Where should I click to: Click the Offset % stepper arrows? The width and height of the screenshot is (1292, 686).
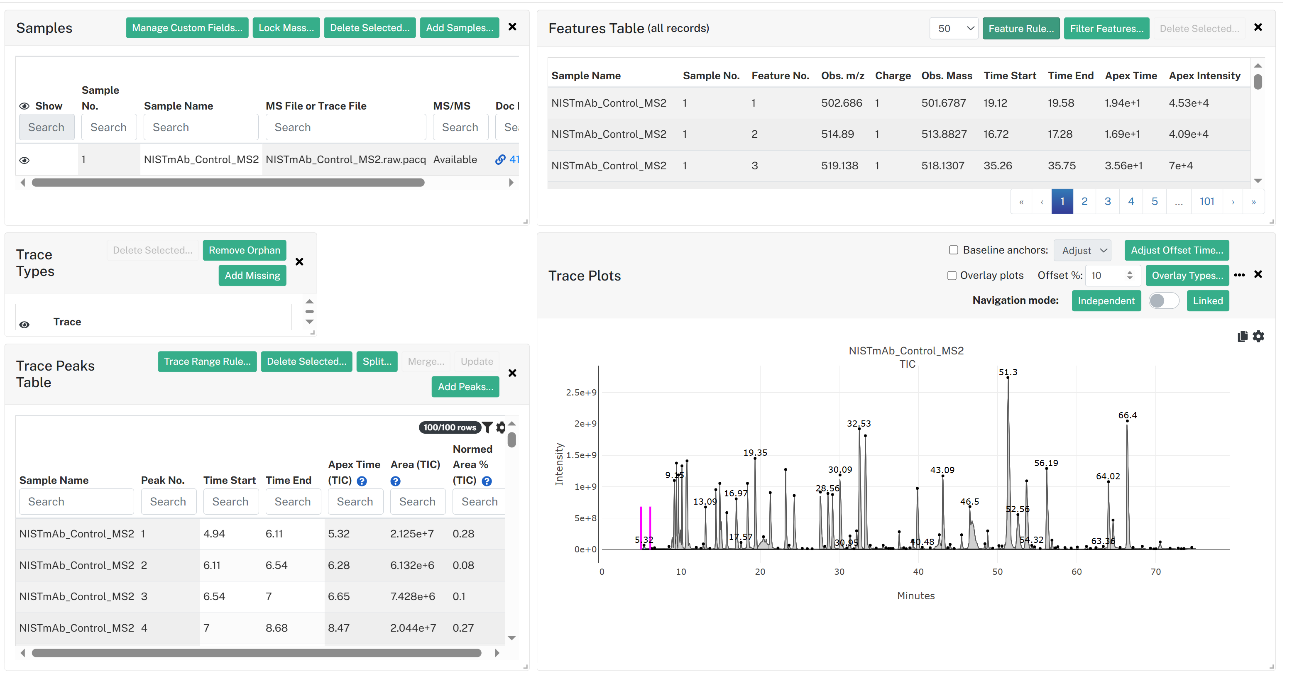point(1130,275)
